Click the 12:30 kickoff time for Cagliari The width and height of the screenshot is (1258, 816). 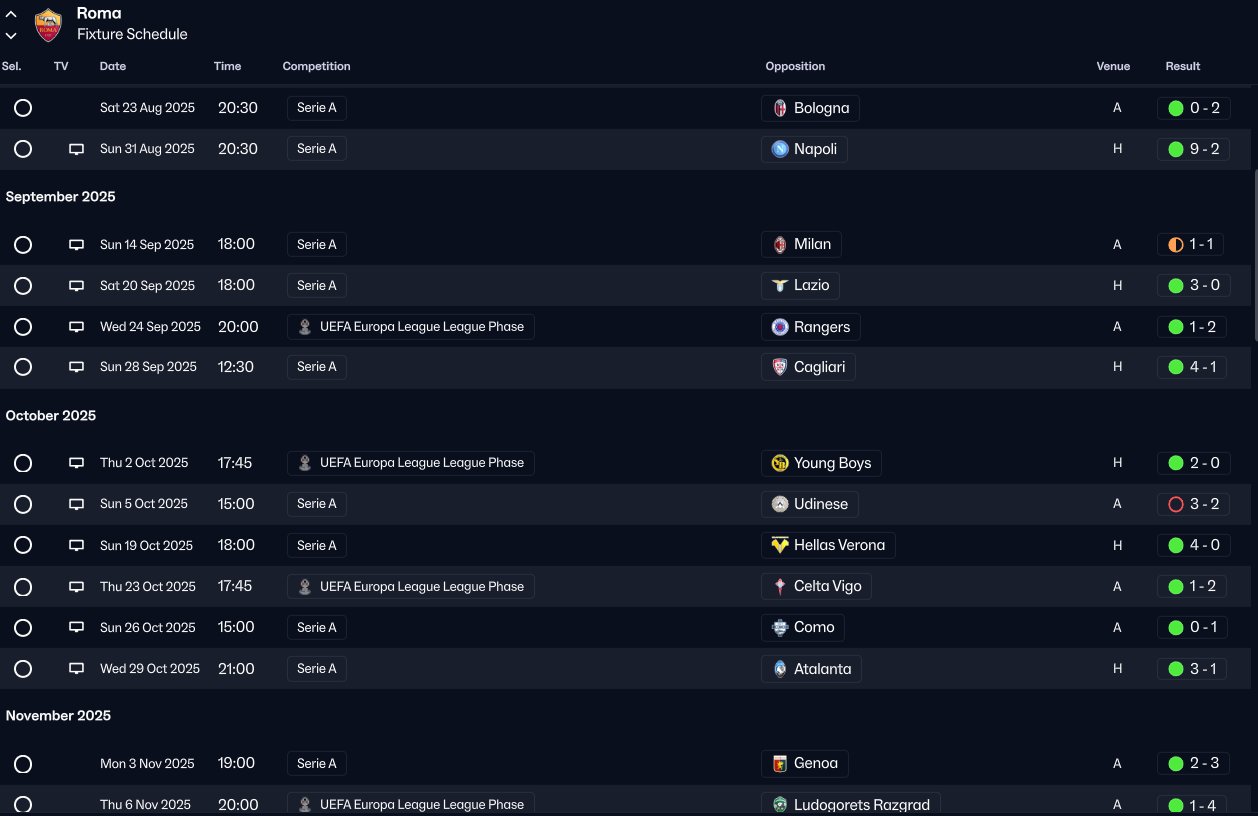(x=236, y=367)
